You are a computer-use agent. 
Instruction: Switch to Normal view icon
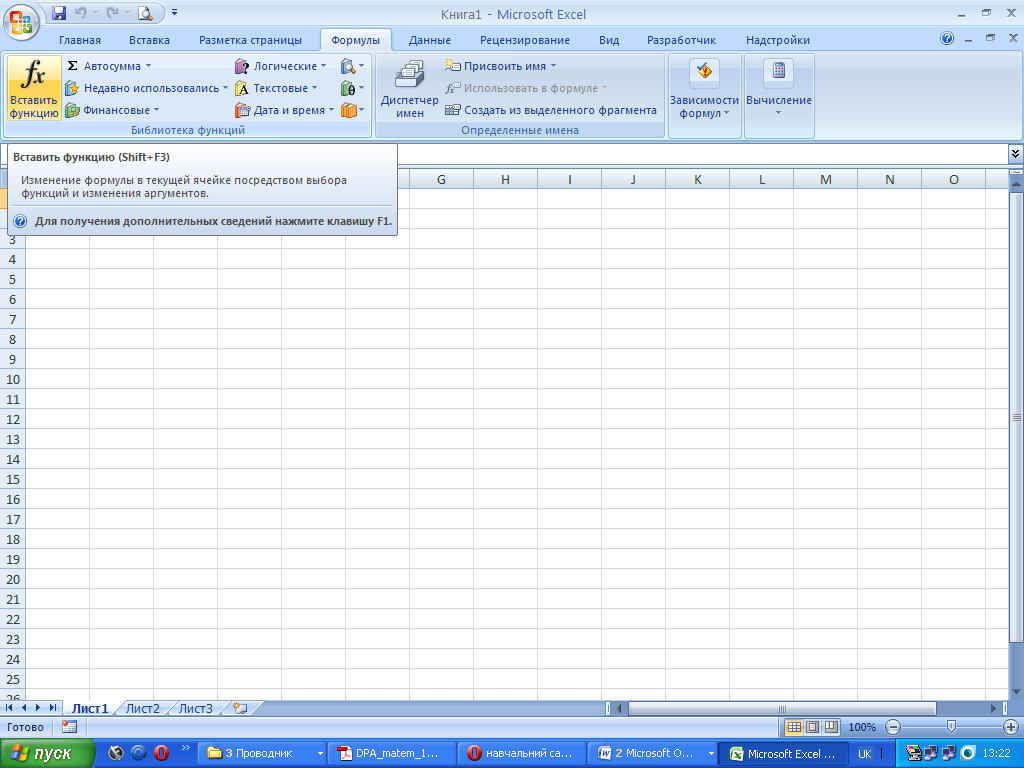click(793, 727)
